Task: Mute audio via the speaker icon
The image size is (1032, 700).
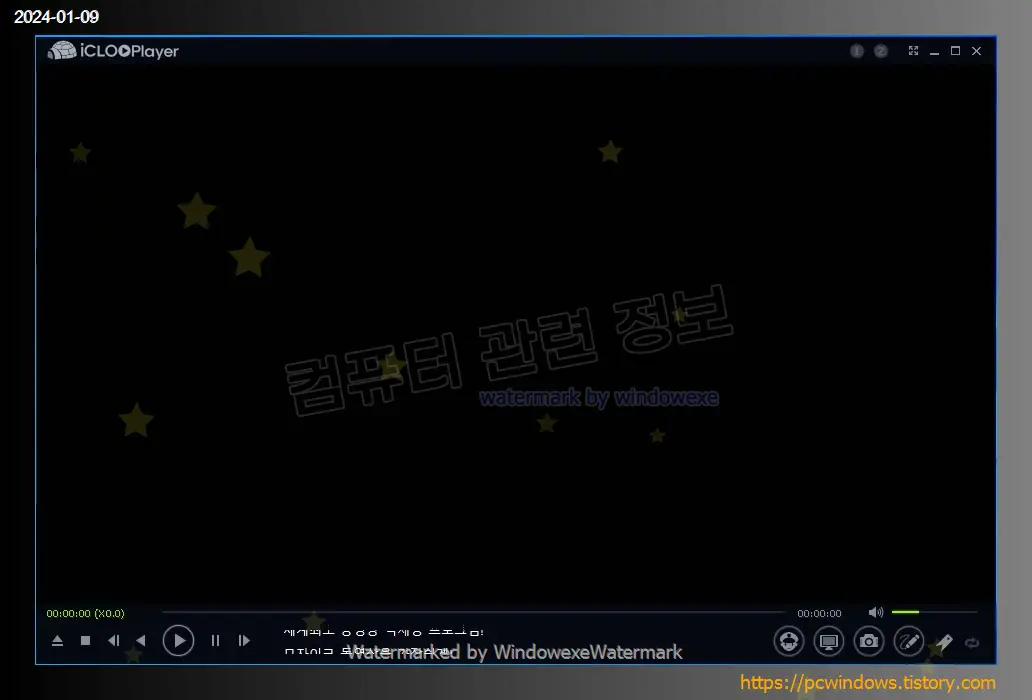Action: click(876, 612)
